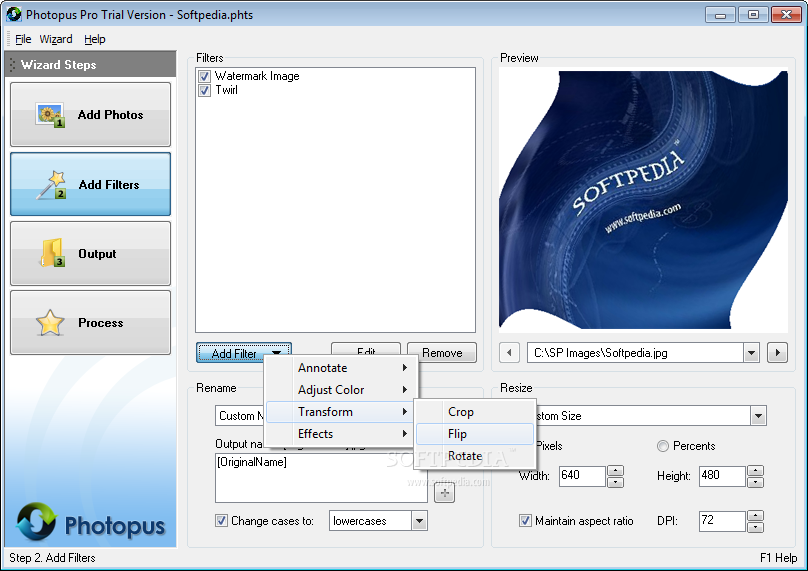Show next preview image arrow
Viewport: 808px width, 571px height.
[778, 353]
